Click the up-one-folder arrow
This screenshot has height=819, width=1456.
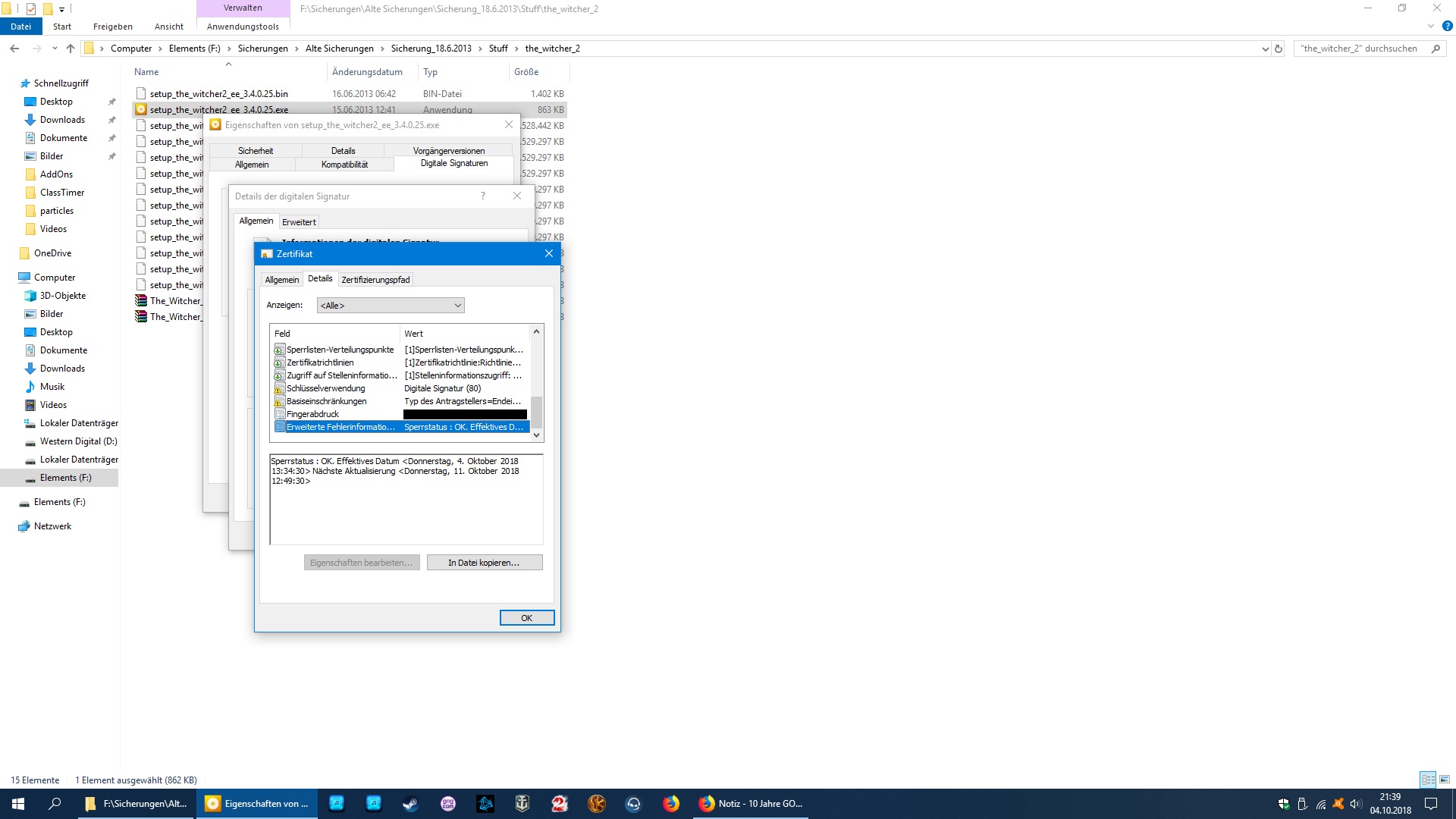[x=71, y=49]
